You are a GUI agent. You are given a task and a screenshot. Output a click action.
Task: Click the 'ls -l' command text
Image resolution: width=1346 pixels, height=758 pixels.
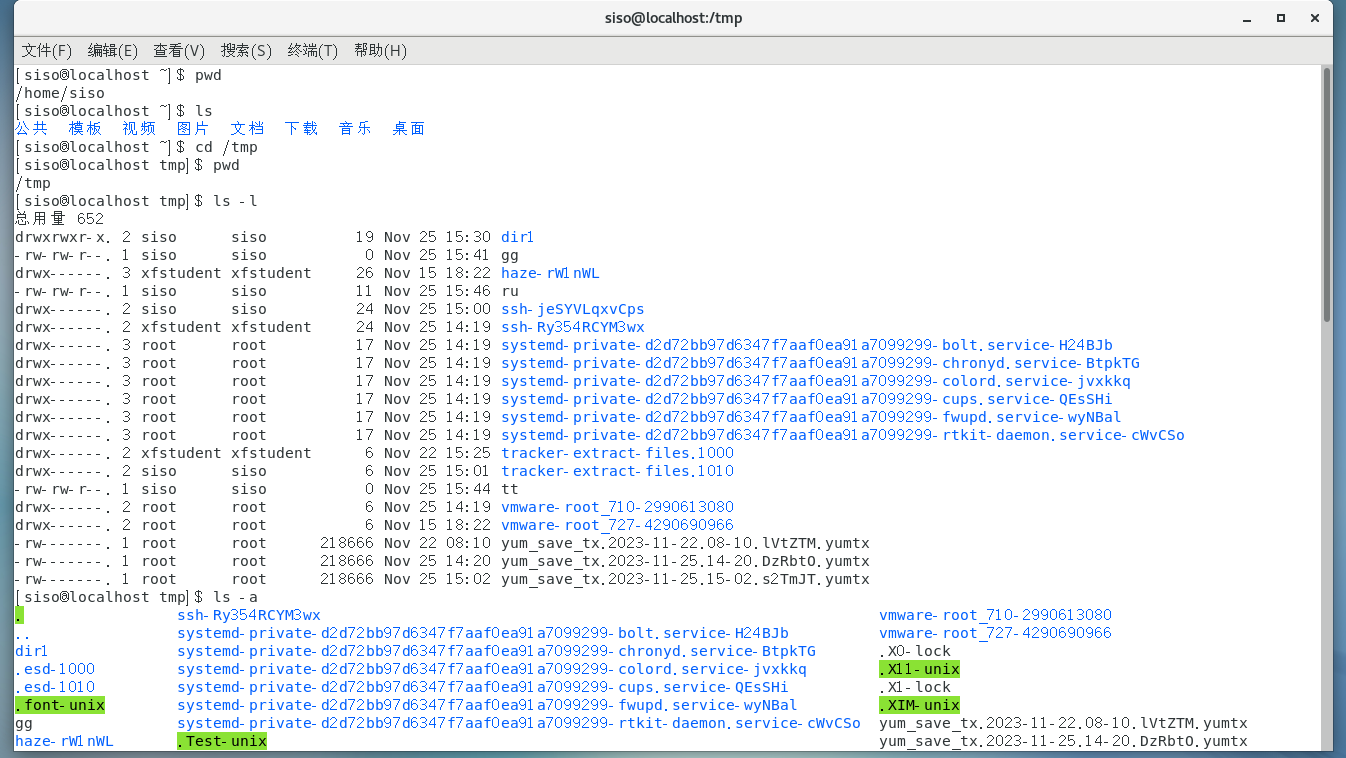[235, 201]
